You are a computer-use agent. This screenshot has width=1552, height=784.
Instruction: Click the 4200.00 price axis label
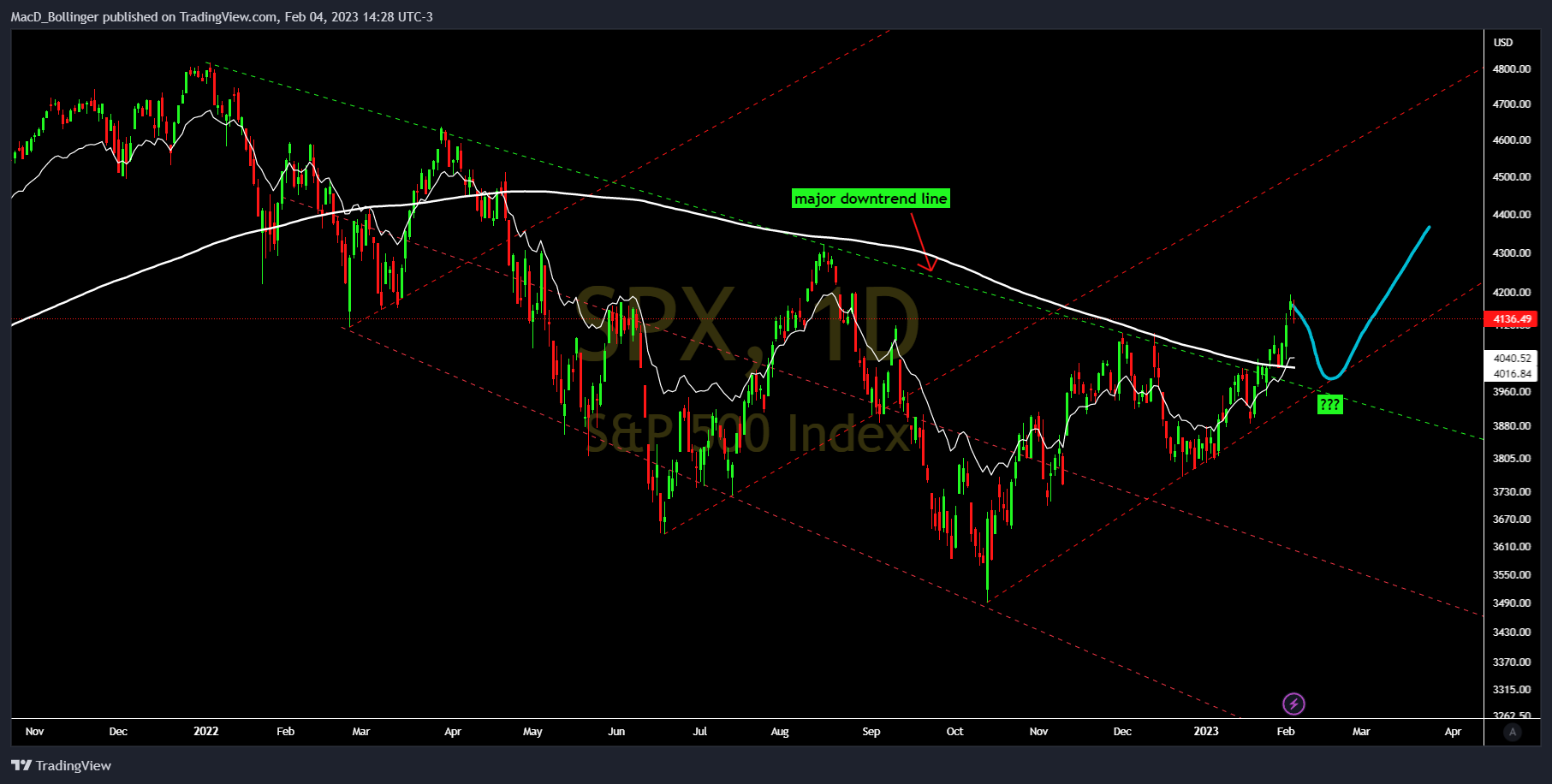coord(1512,292)
